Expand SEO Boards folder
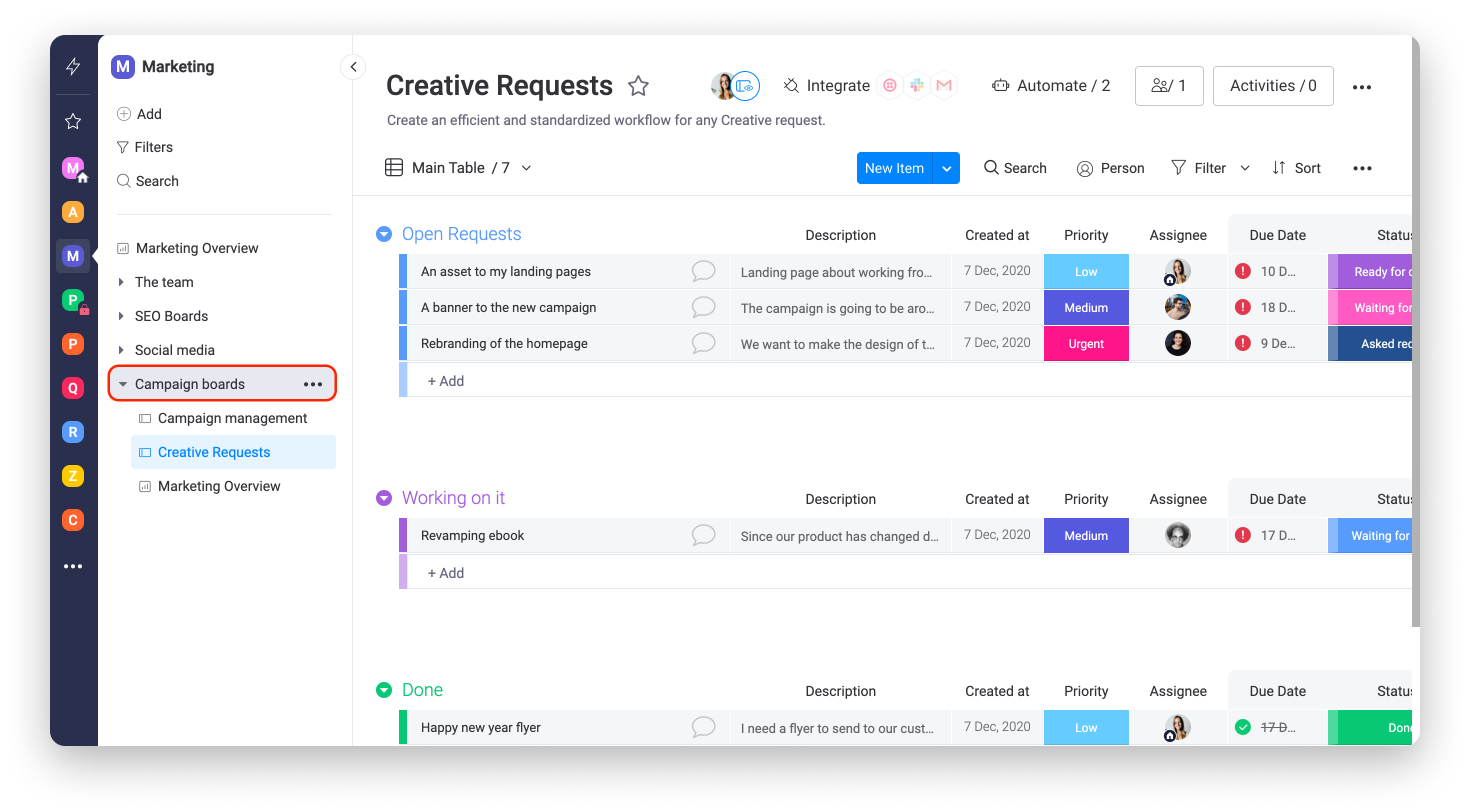Screen dimensions: 1470x811 pos(121,316)
